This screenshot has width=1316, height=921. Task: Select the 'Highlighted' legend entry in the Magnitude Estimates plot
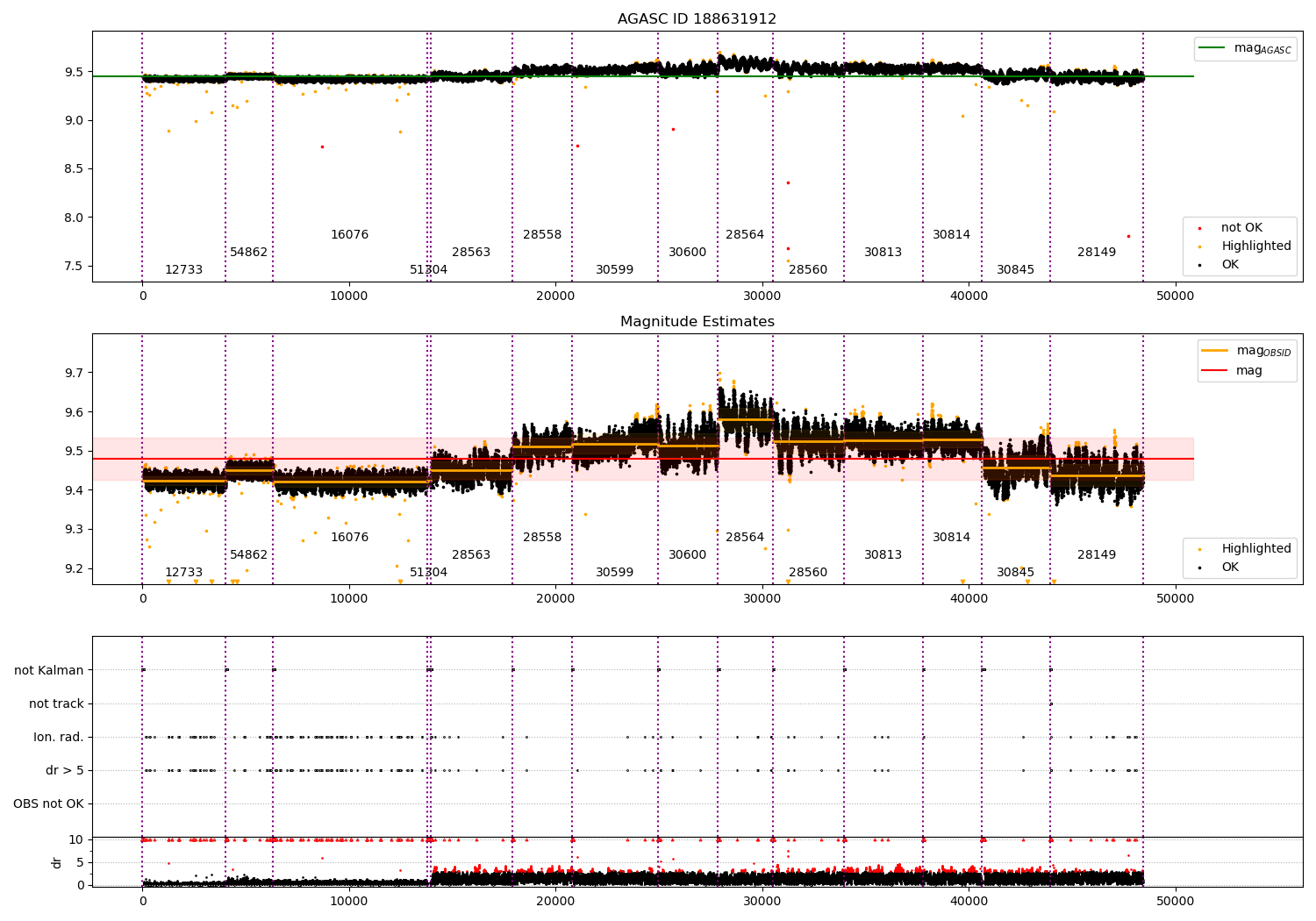point(1255,549)
